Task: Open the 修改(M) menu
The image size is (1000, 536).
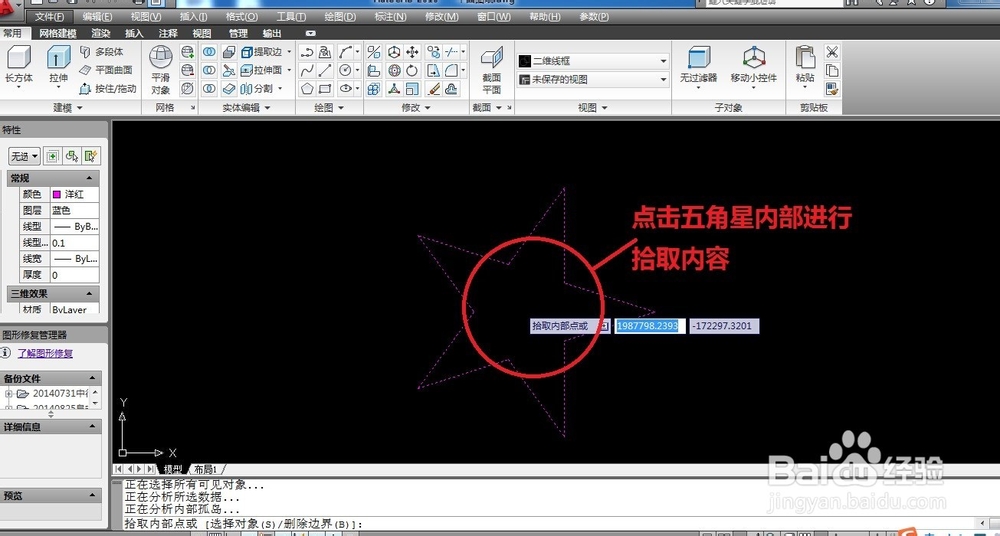Action: point(441,17)
